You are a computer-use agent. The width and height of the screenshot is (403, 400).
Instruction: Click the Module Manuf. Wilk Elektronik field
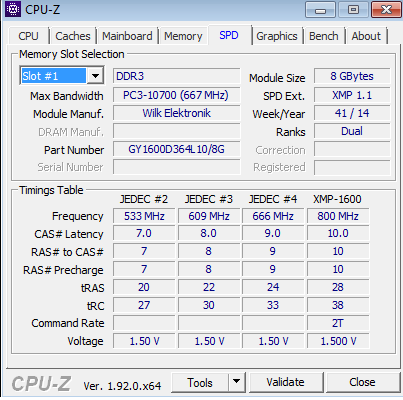pos(177,113)
